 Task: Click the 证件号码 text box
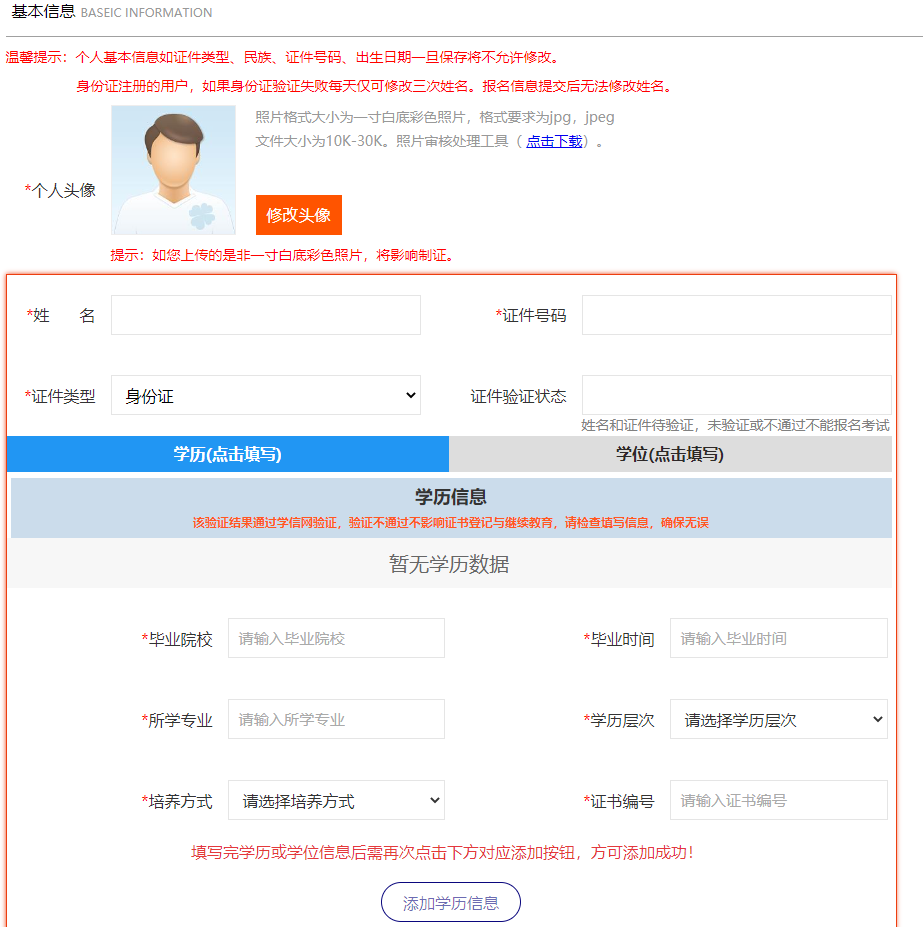click(x=736, y=315)
